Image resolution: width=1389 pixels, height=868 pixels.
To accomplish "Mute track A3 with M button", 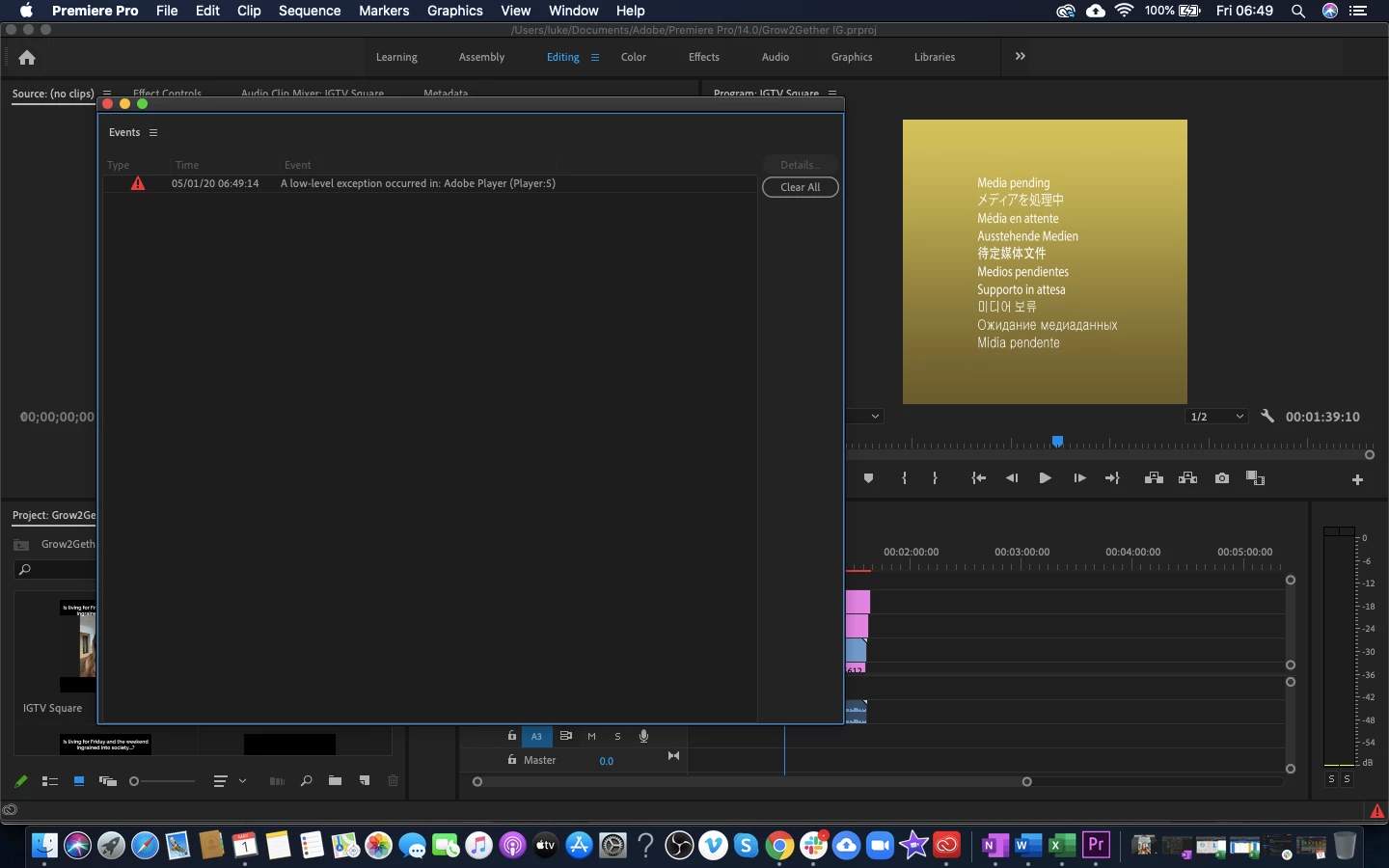I will click(x=592, y=736).
